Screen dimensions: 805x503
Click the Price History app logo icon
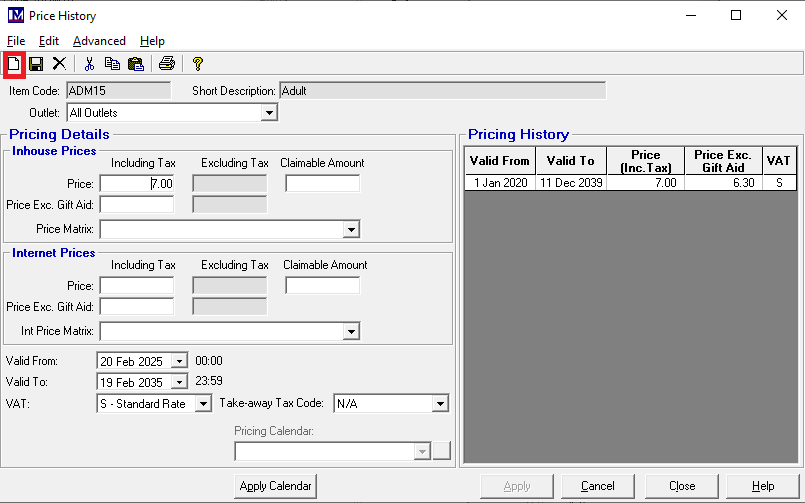(16, 15)
